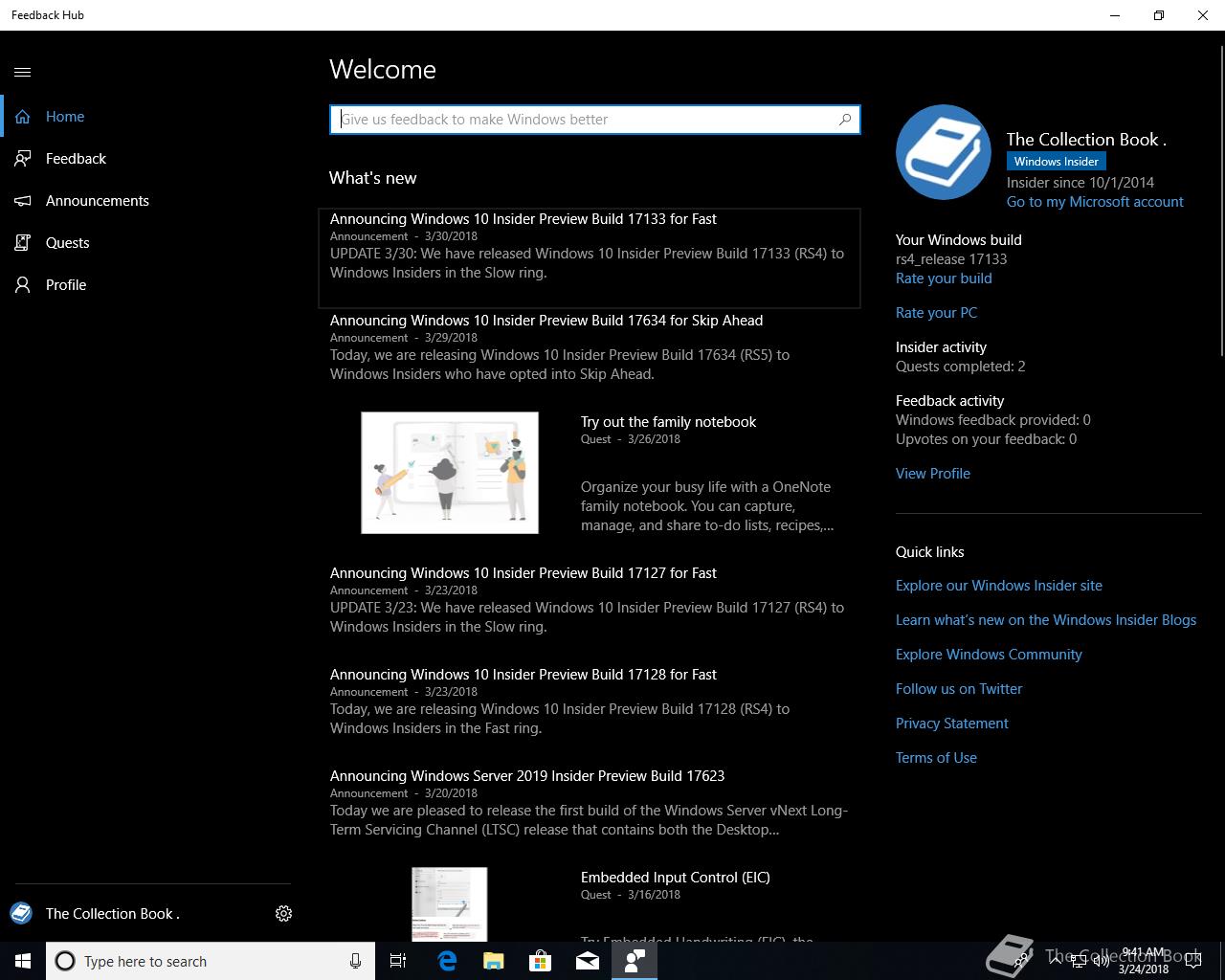This screenshot has height=980, width=1225.
Task: Open the hamburger navigation menu
Action: pos(23,72)
